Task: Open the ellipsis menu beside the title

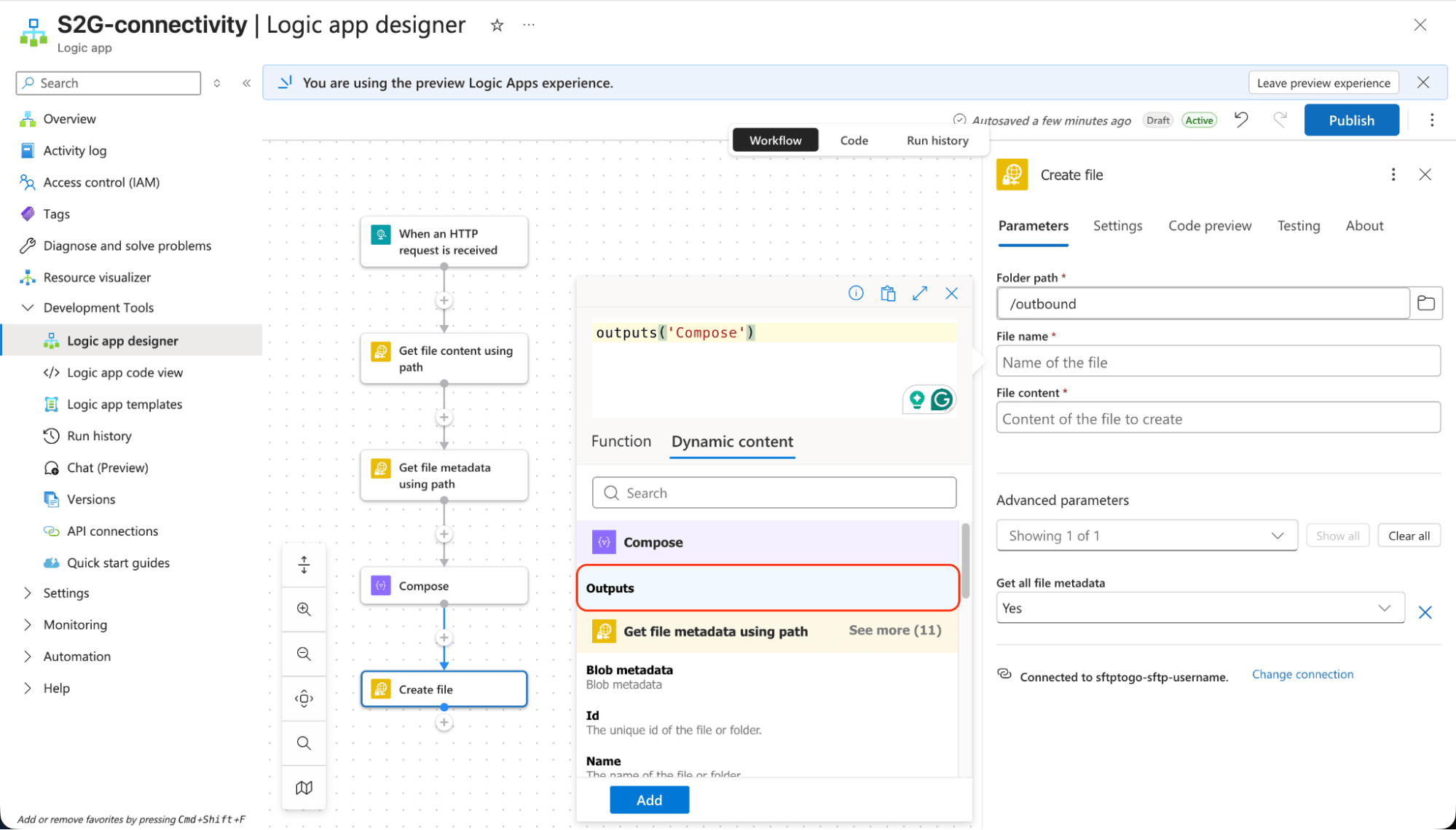Action: tap(529, 26)
